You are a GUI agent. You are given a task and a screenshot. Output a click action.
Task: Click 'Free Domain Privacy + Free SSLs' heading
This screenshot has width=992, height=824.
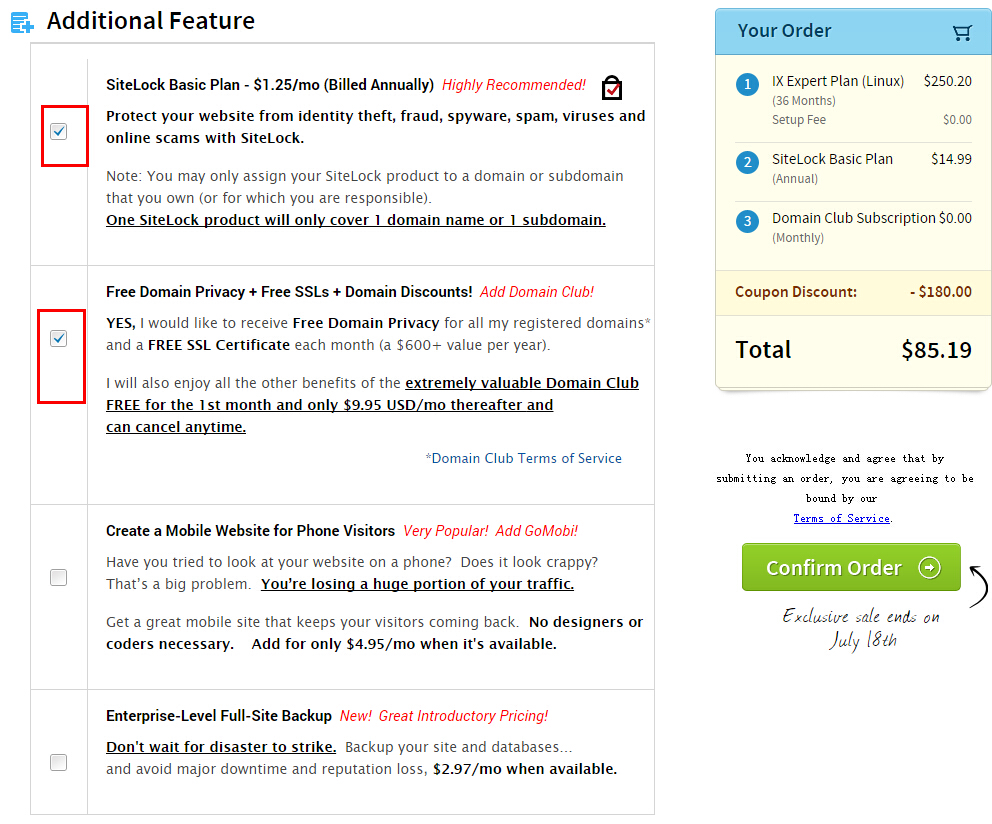[289, 292]
